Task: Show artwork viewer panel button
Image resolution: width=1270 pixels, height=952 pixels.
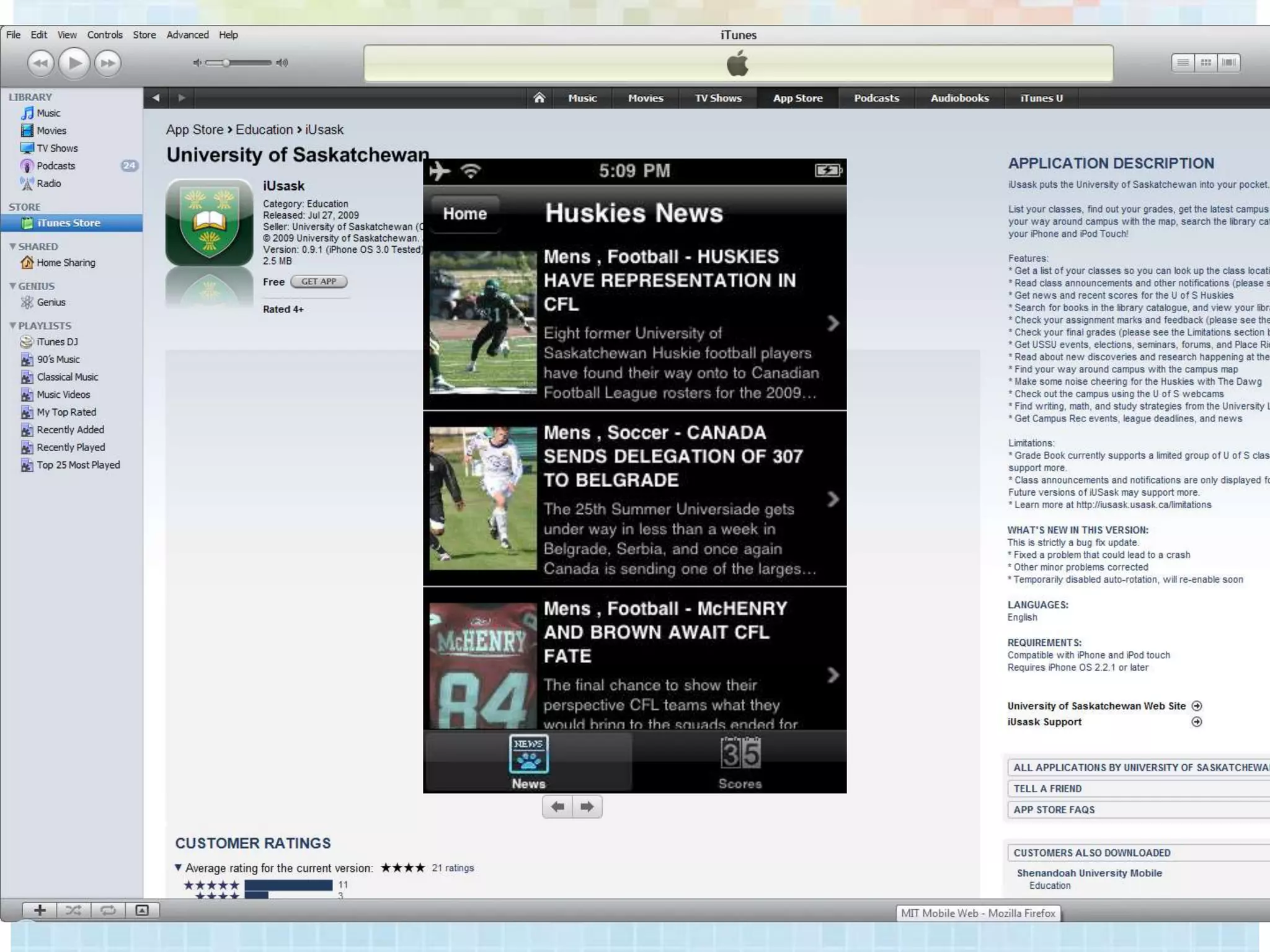Action: pos(142,910)
